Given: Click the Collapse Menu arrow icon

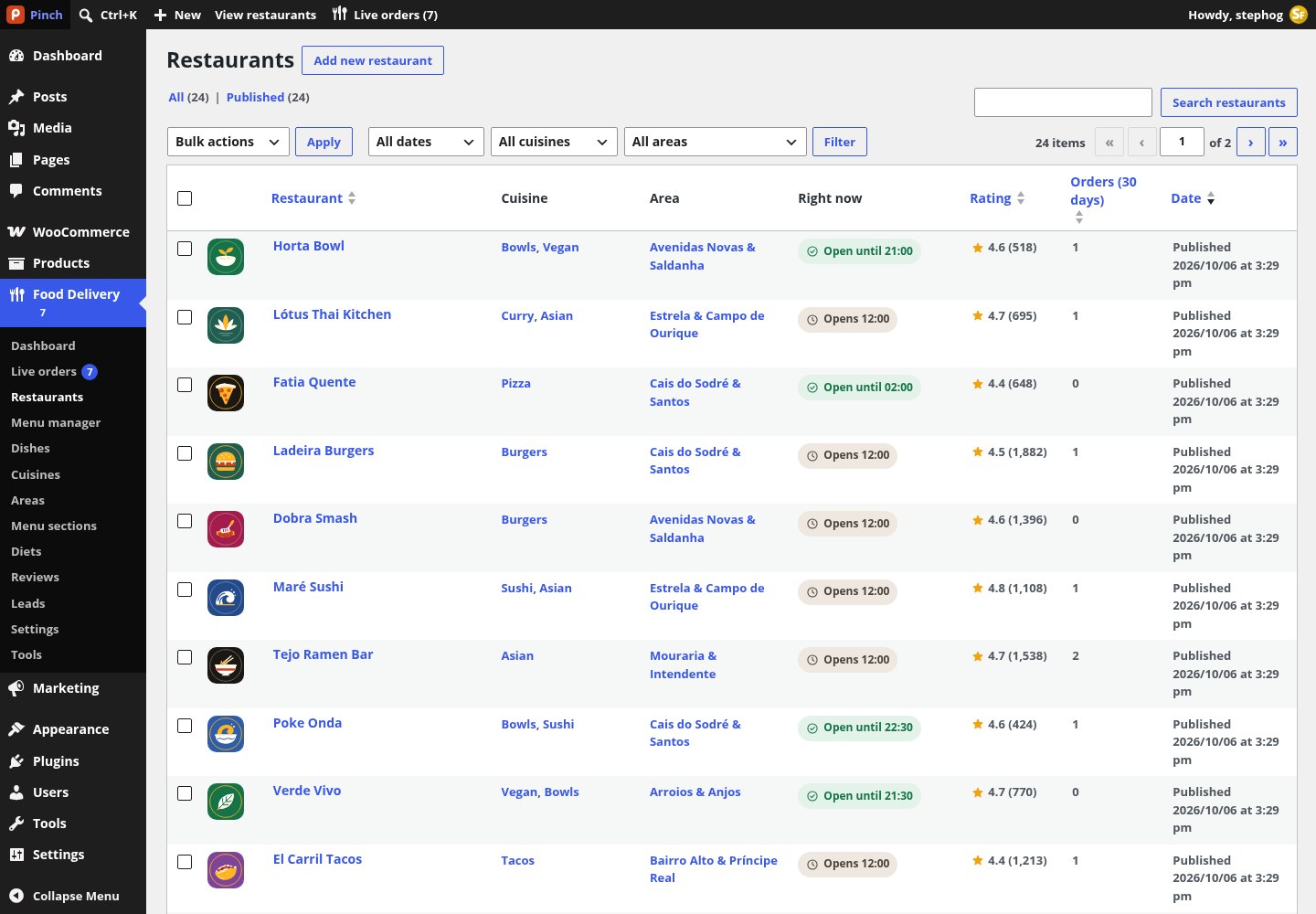Looking at the screenshot, I should point(16,896).
